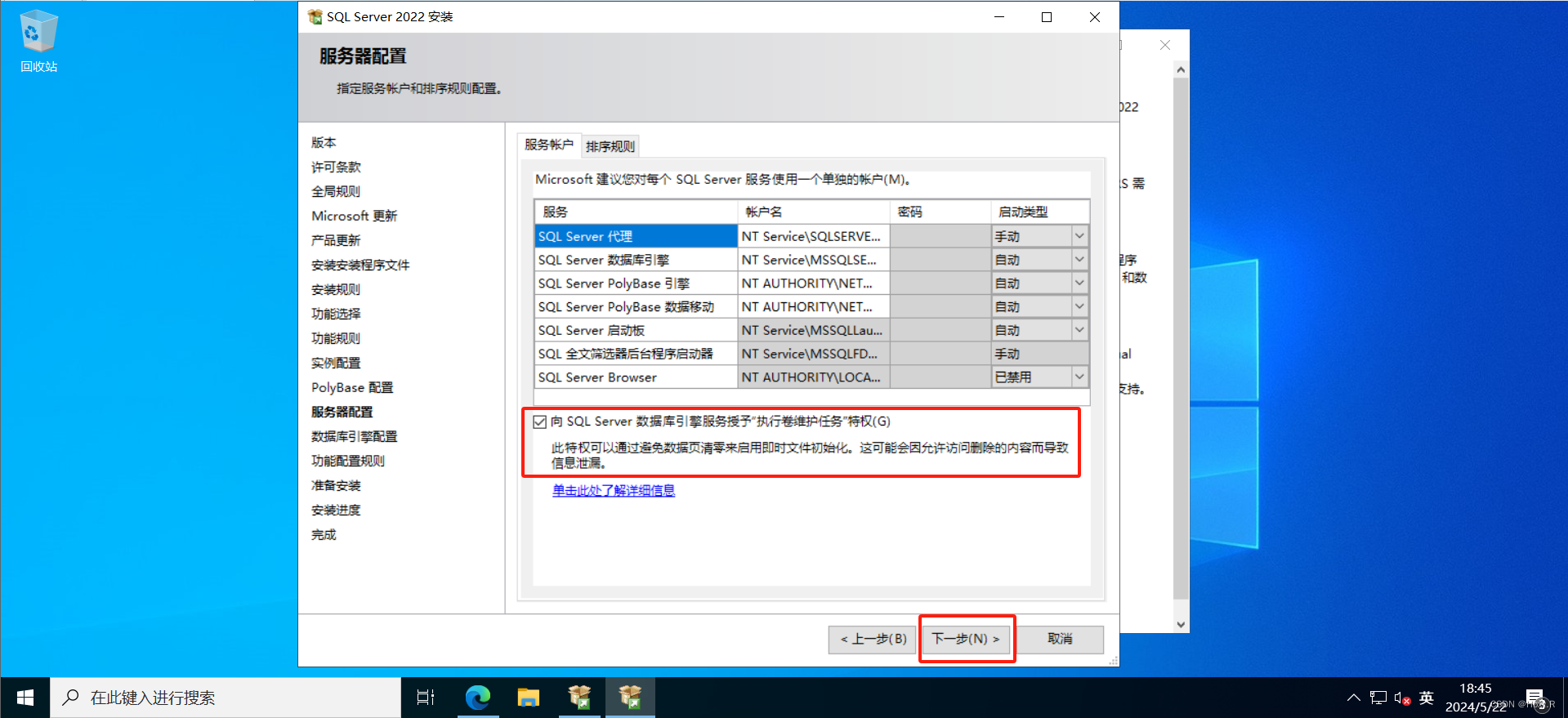Viewport: 1568px width, 718px height.
Task: Click the background window vertical scrollbar thumb
Action: click(1181, 339)
